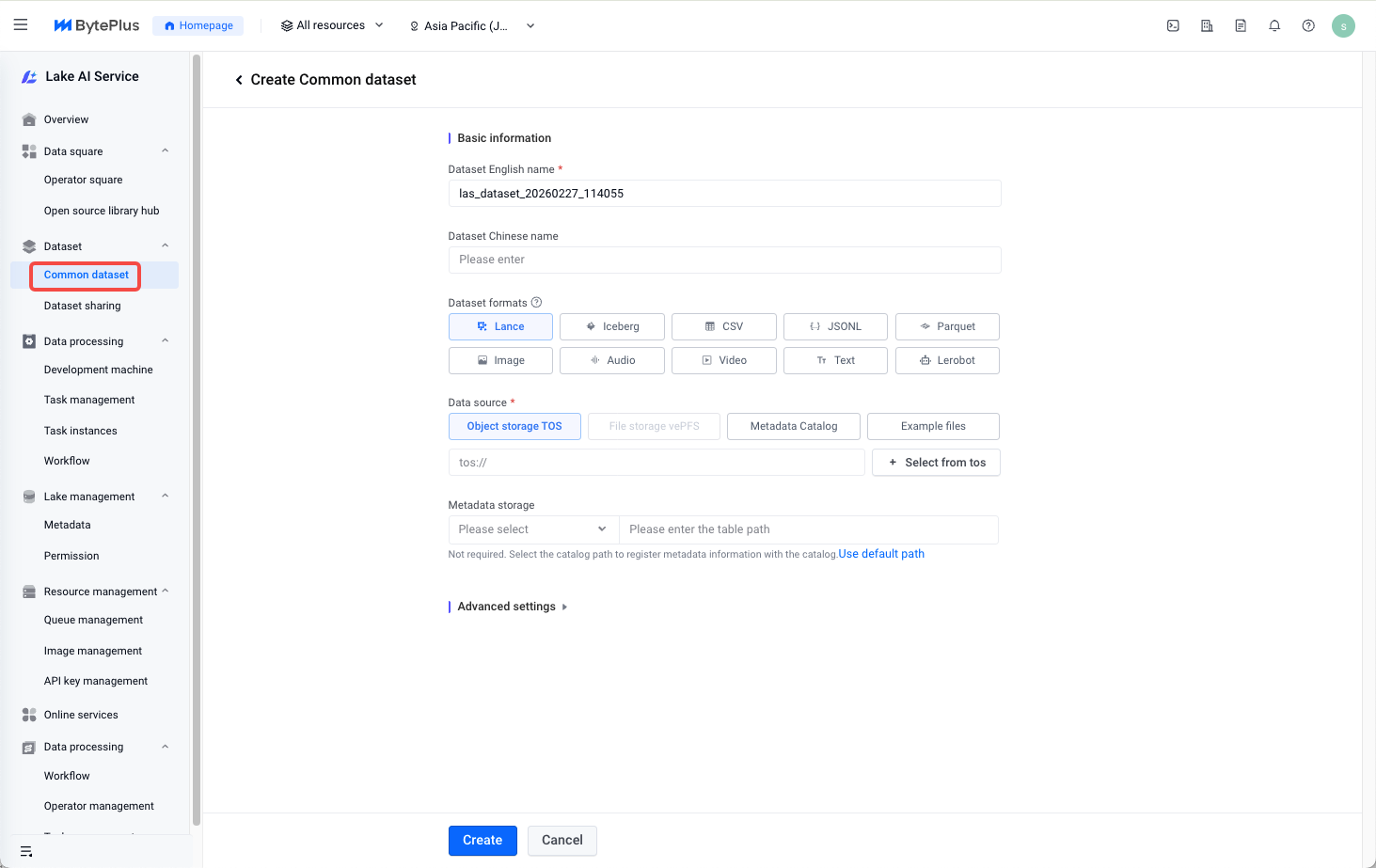Open the All resources dropdown
The image size is (1376, 868).
point(332,25)
